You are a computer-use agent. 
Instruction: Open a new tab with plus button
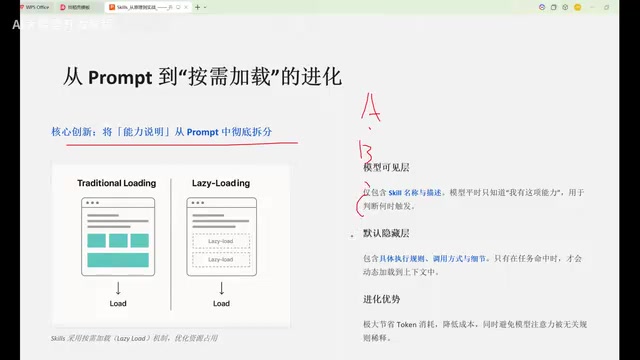[198, 7]
